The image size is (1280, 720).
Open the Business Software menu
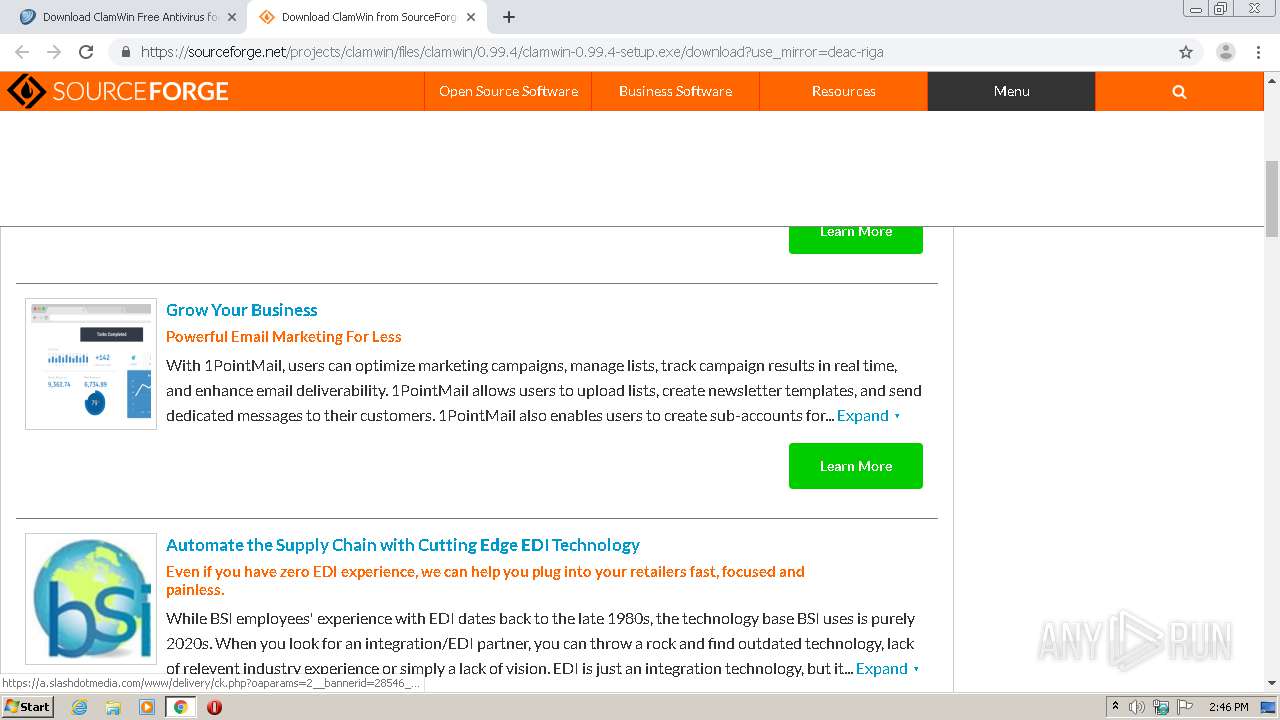point(675,91)
